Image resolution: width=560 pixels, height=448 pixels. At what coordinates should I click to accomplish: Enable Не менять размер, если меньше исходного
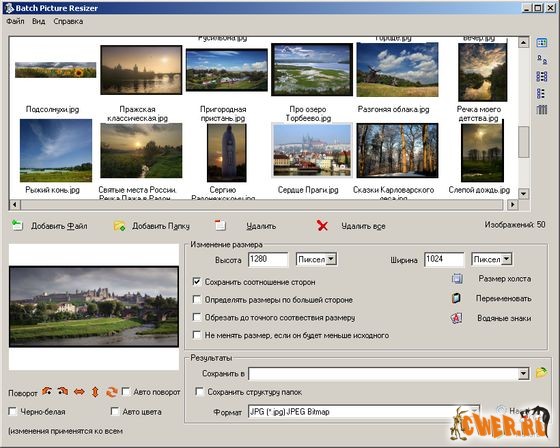196,335
